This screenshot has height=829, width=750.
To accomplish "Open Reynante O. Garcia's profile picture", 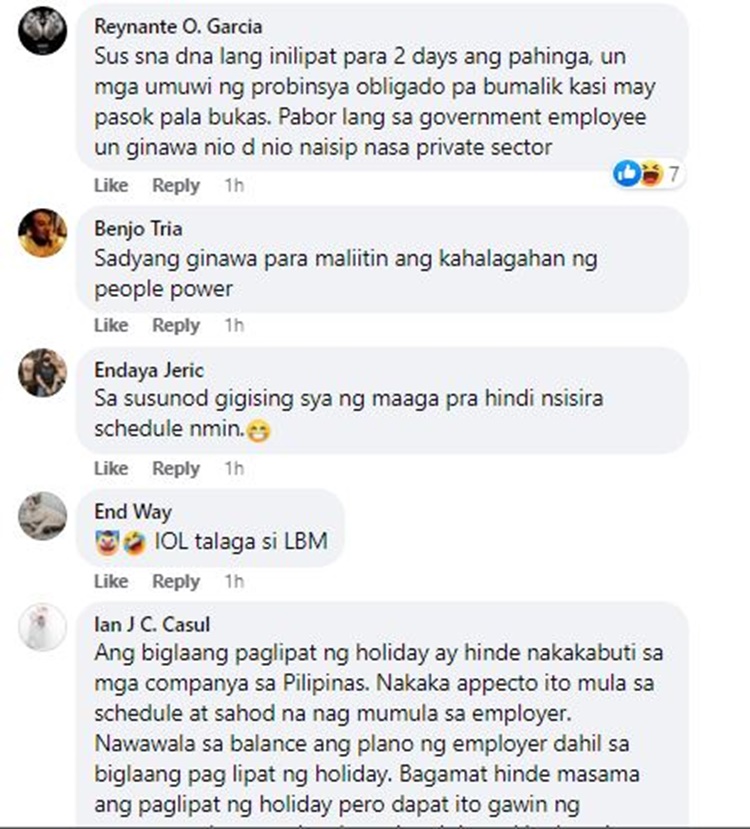I will pos(42,31).
